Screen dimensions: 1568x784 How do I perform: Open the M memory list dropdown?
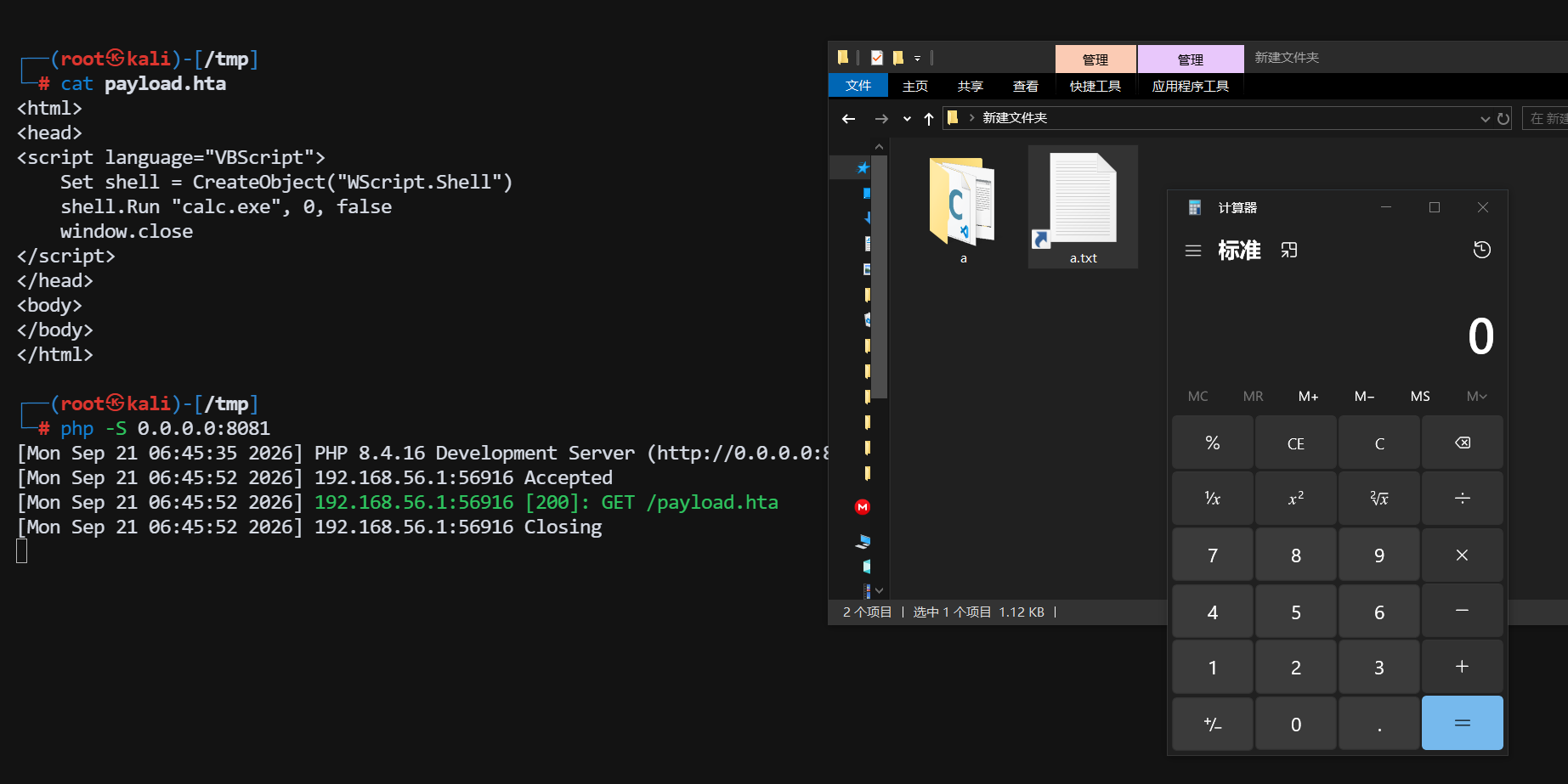(1477, 396)
